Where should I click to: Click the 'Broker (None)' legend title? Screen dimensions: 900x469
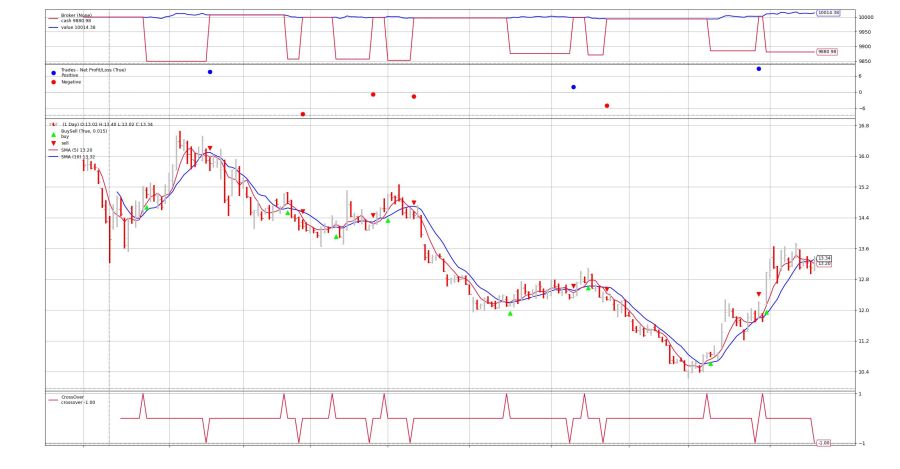[76, 15]
